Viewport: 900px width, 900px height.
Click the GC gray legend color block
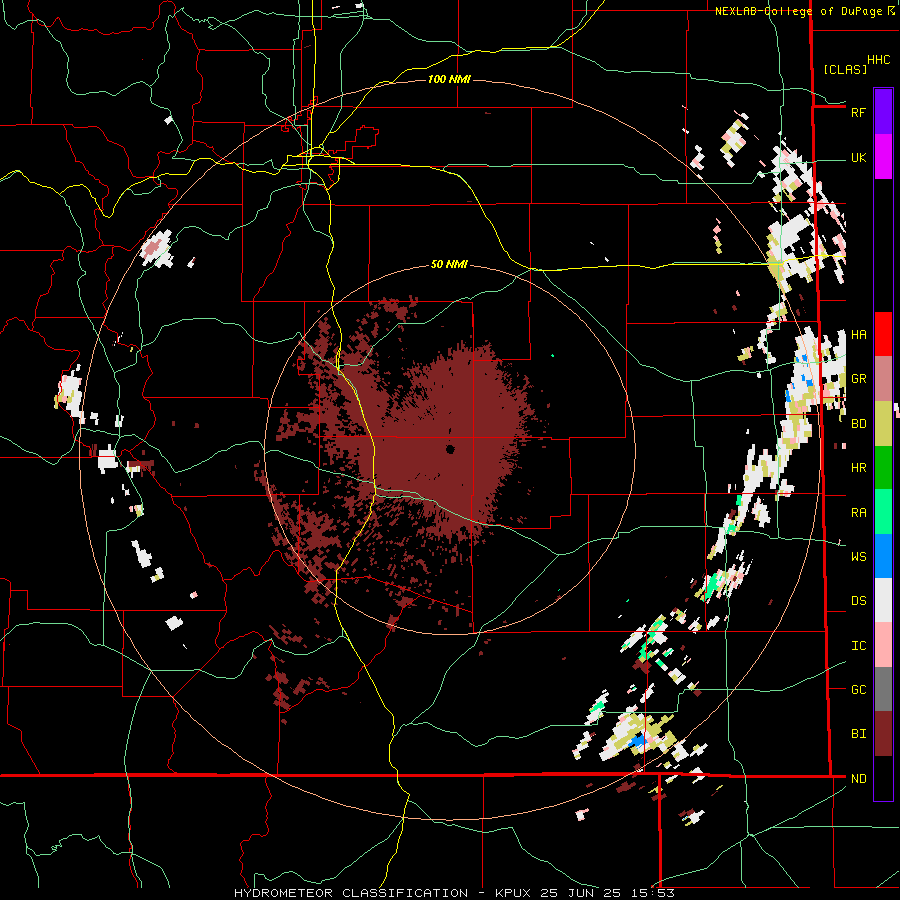883,689
